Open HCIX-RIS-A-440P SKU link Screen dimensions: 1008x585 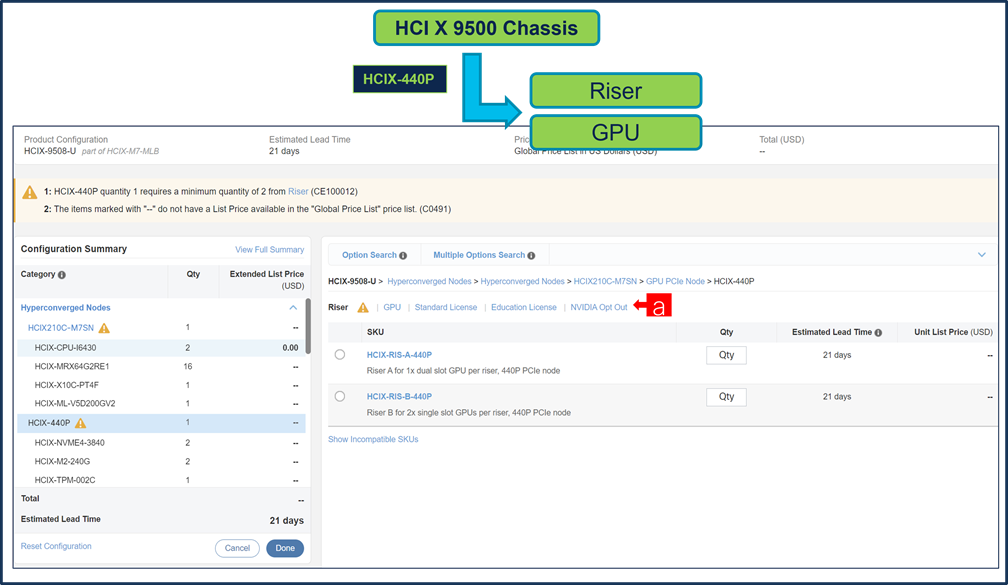tap(399, 355)
